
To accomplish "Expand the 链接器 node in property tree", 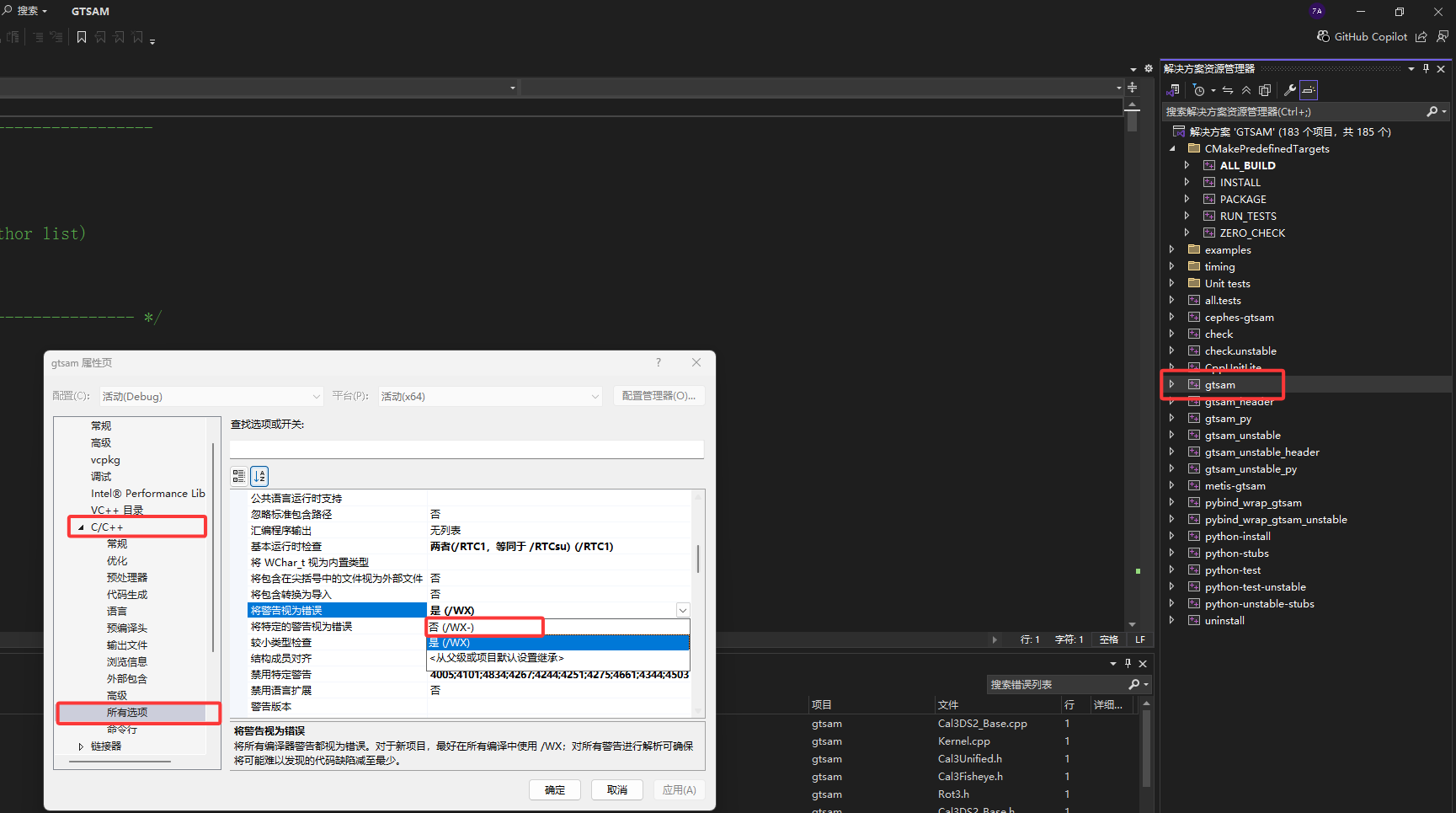I will click(x=81, y=746).
